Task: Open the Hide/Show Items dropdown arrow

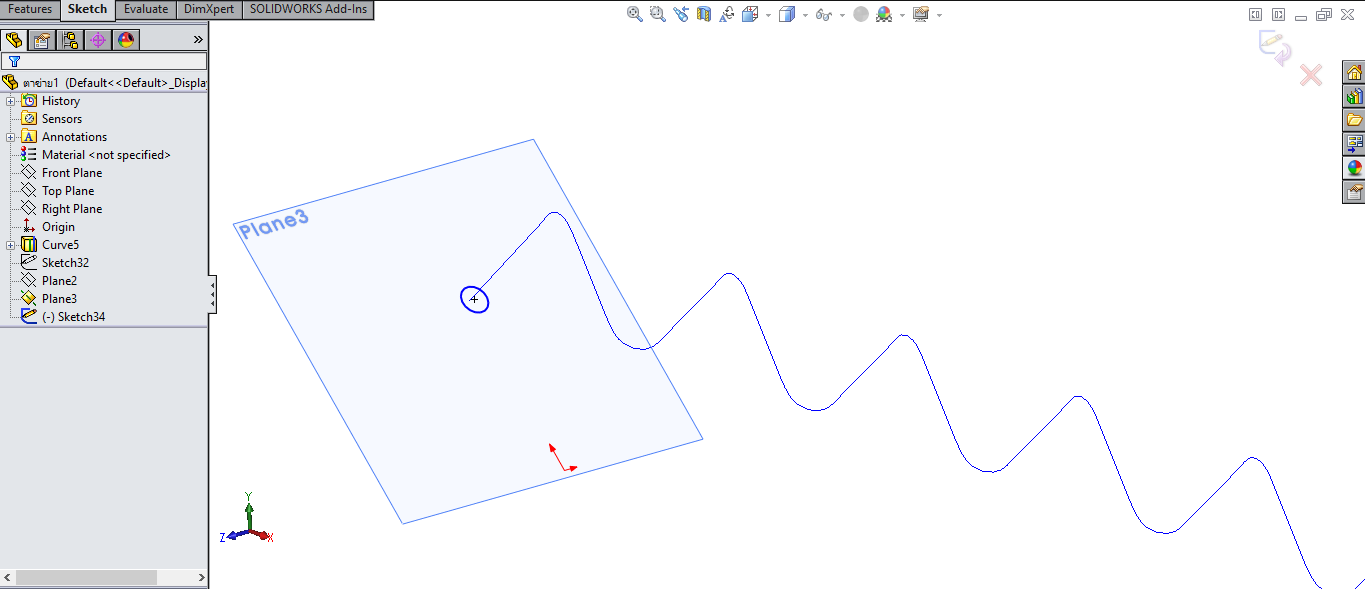Action: [x=842, y=15]
